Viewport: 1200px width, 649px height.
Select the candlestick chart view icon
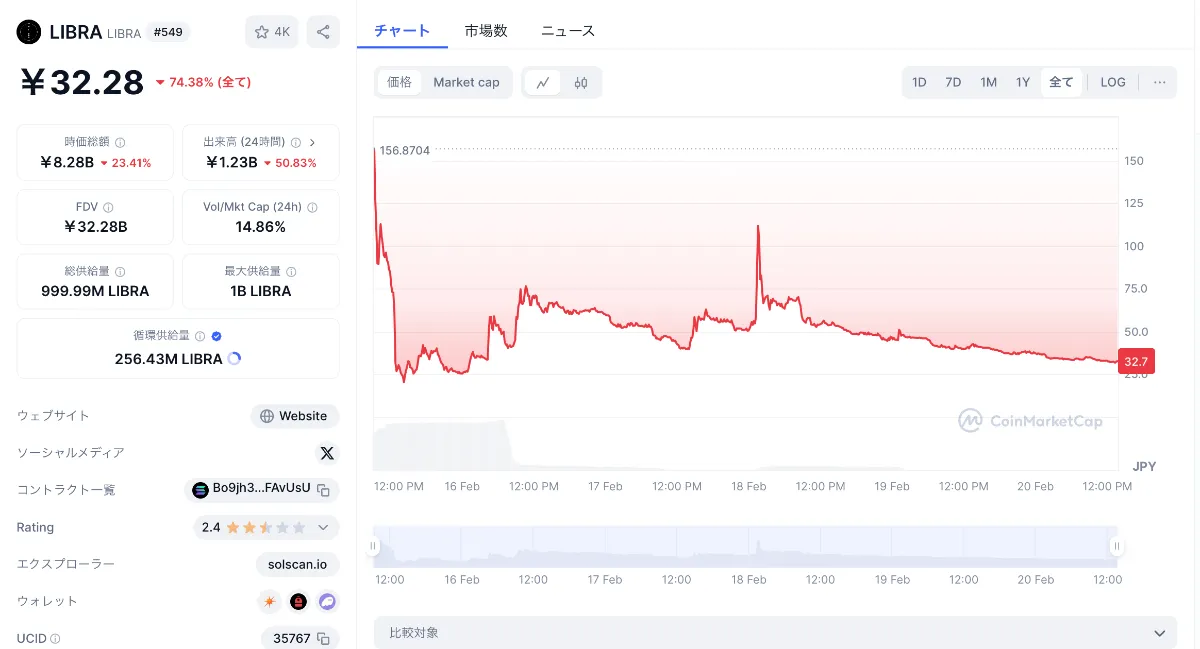point(581,83)
